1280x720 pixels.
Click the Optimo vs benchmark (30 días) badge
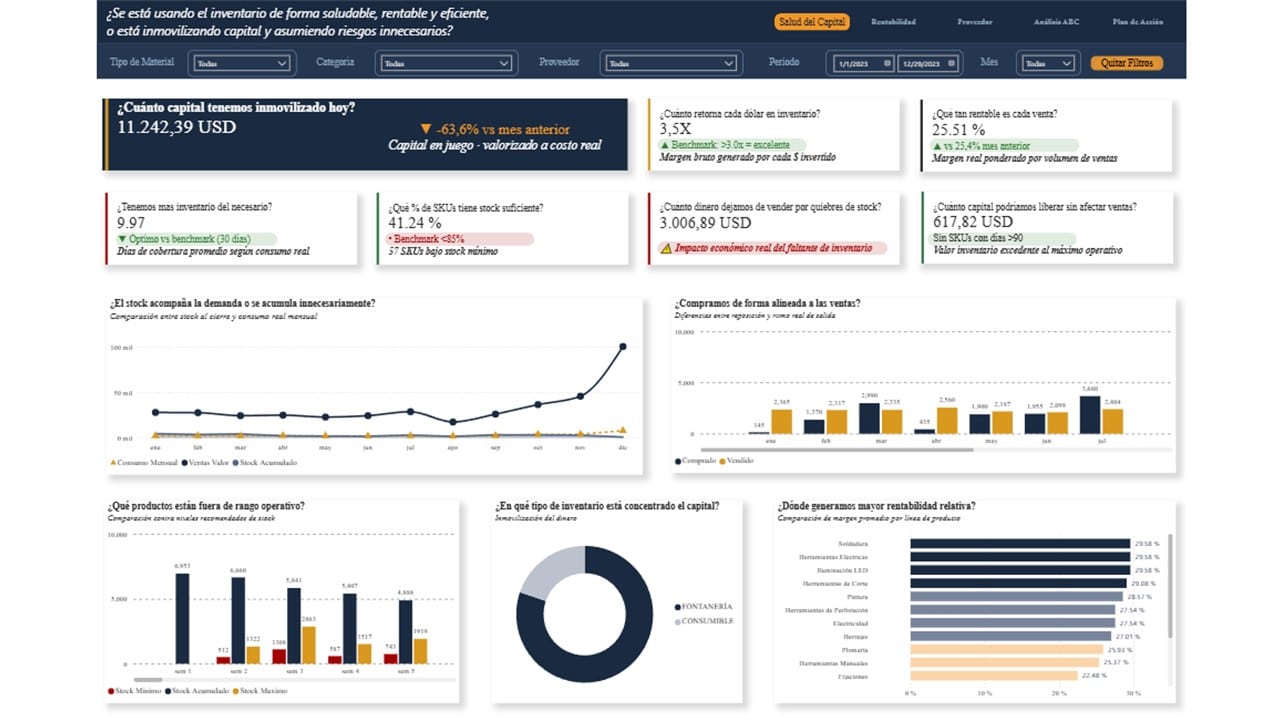tap(195, 239)
